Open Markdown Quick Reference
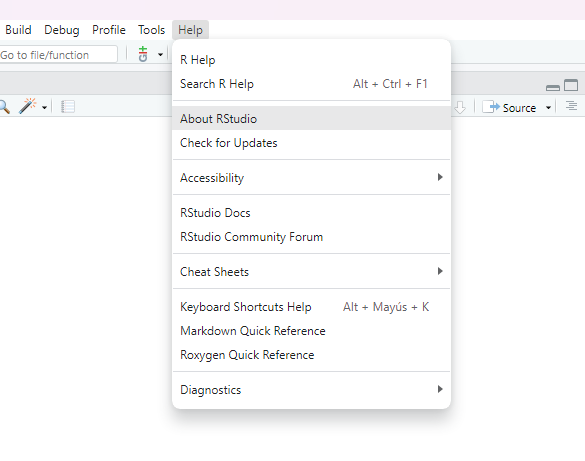The height and width of the screenshot is (461, 585). (312, 330)
